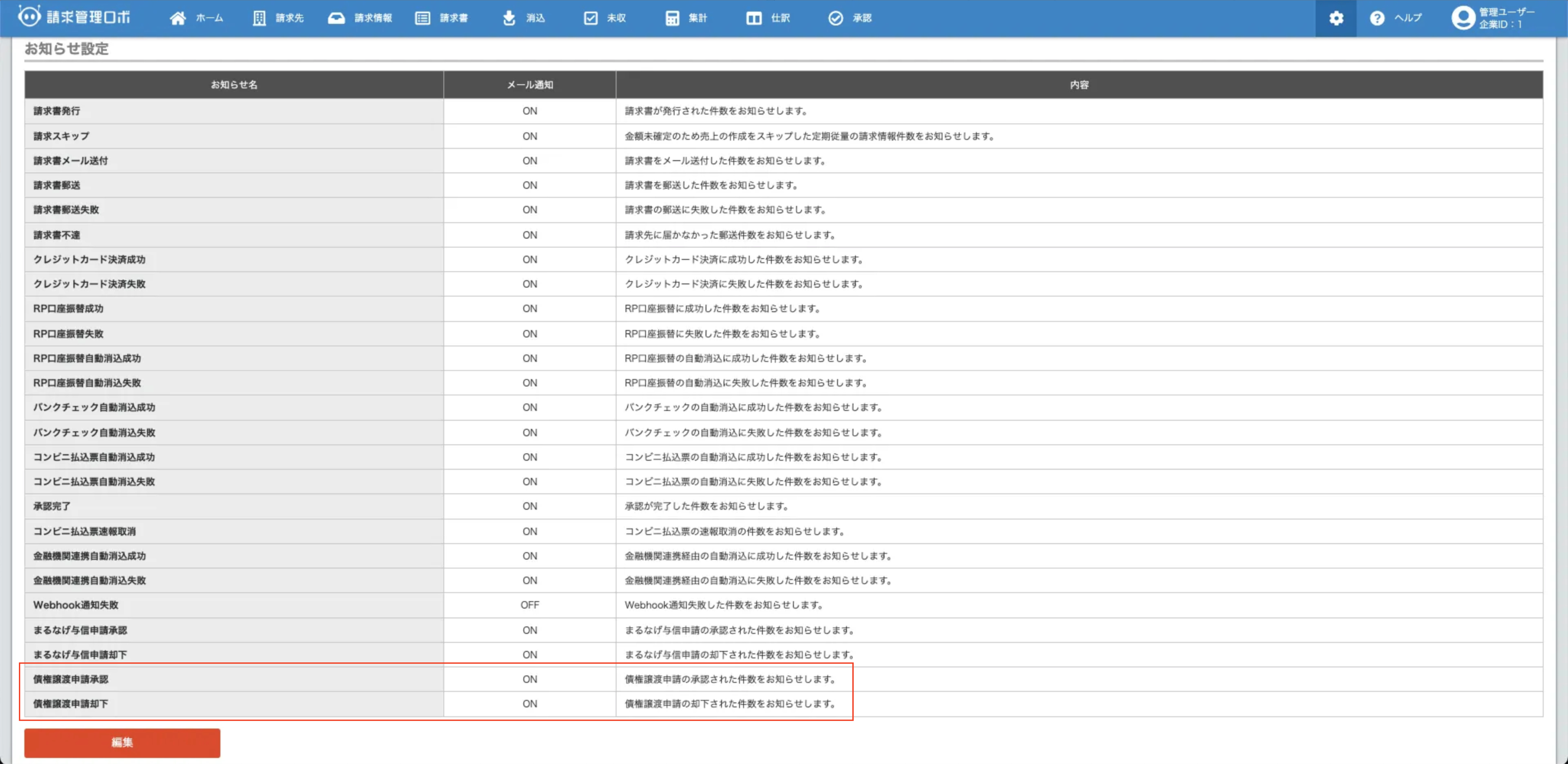Open the ヘルプ menu item

[1408, 18]
